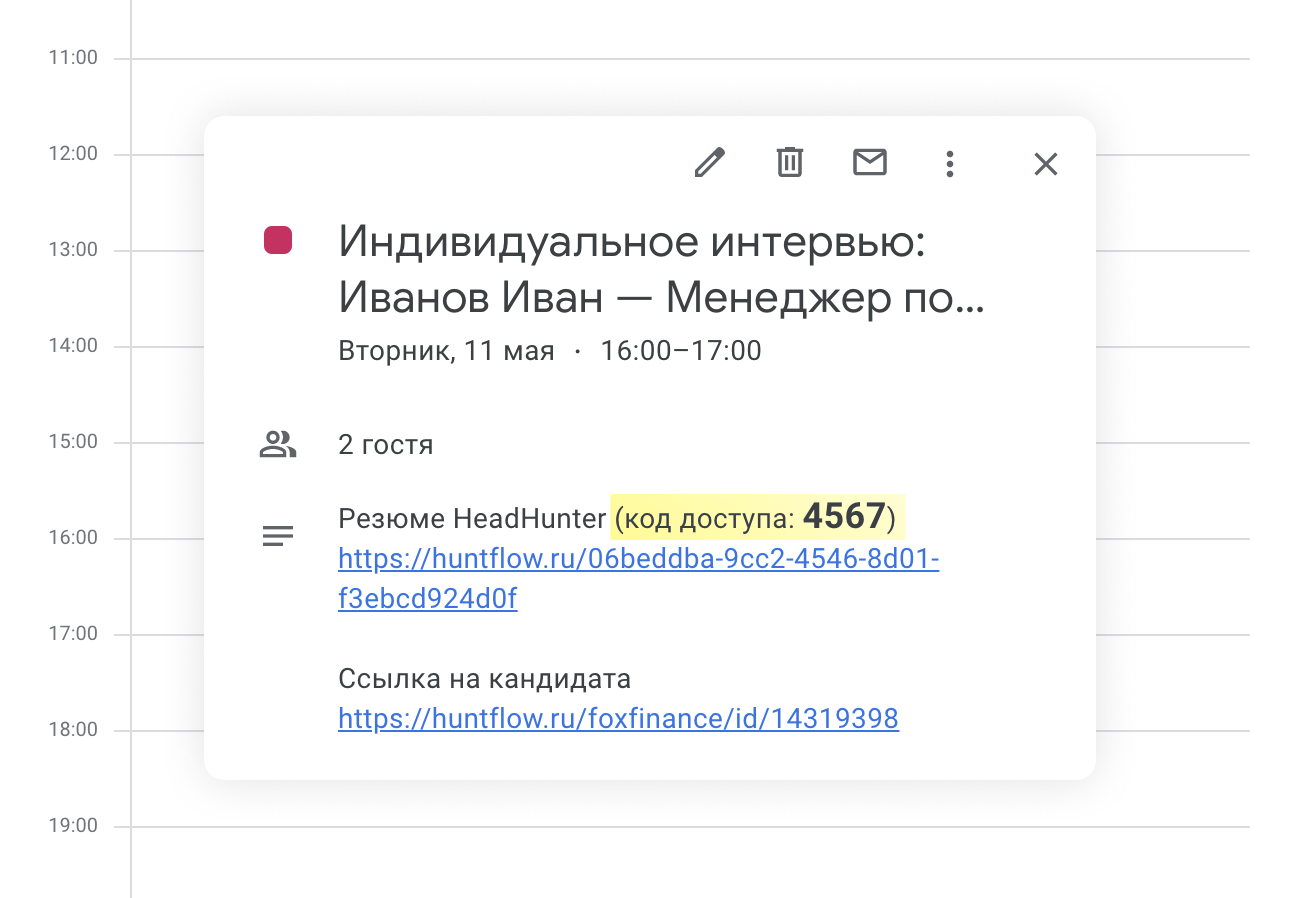This screenshot has height=898, width=1300.
Task: Click the pencil icon to edit event
Action: click(710, 162)
